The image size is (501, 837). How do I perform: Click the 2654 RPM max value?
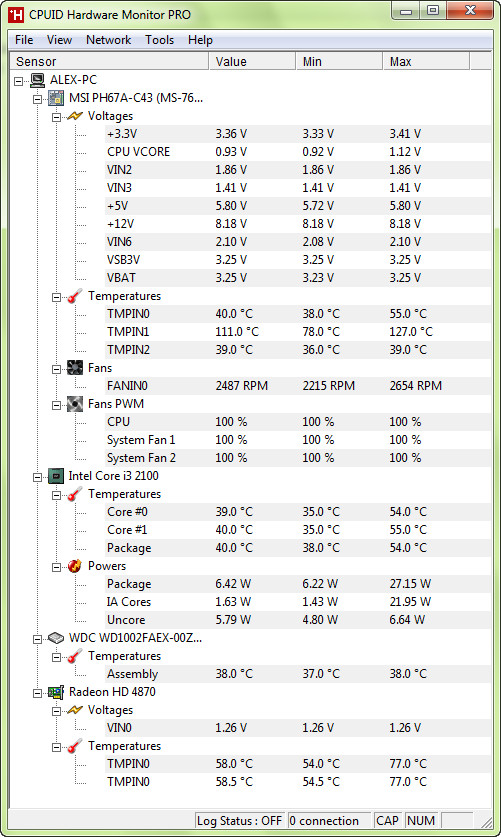pyautogui.click(x=416, y=385)
